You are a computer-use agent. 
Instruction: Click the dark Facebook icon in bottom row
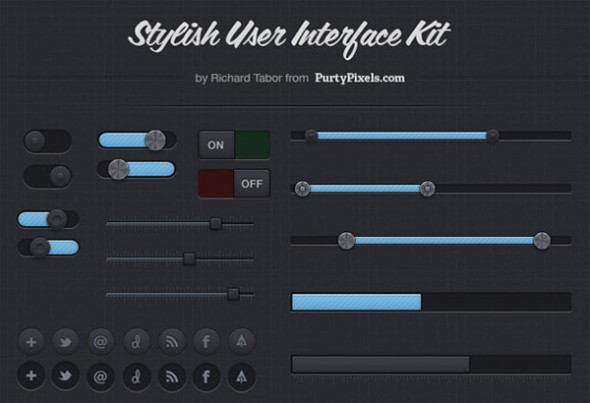(206, 376)
